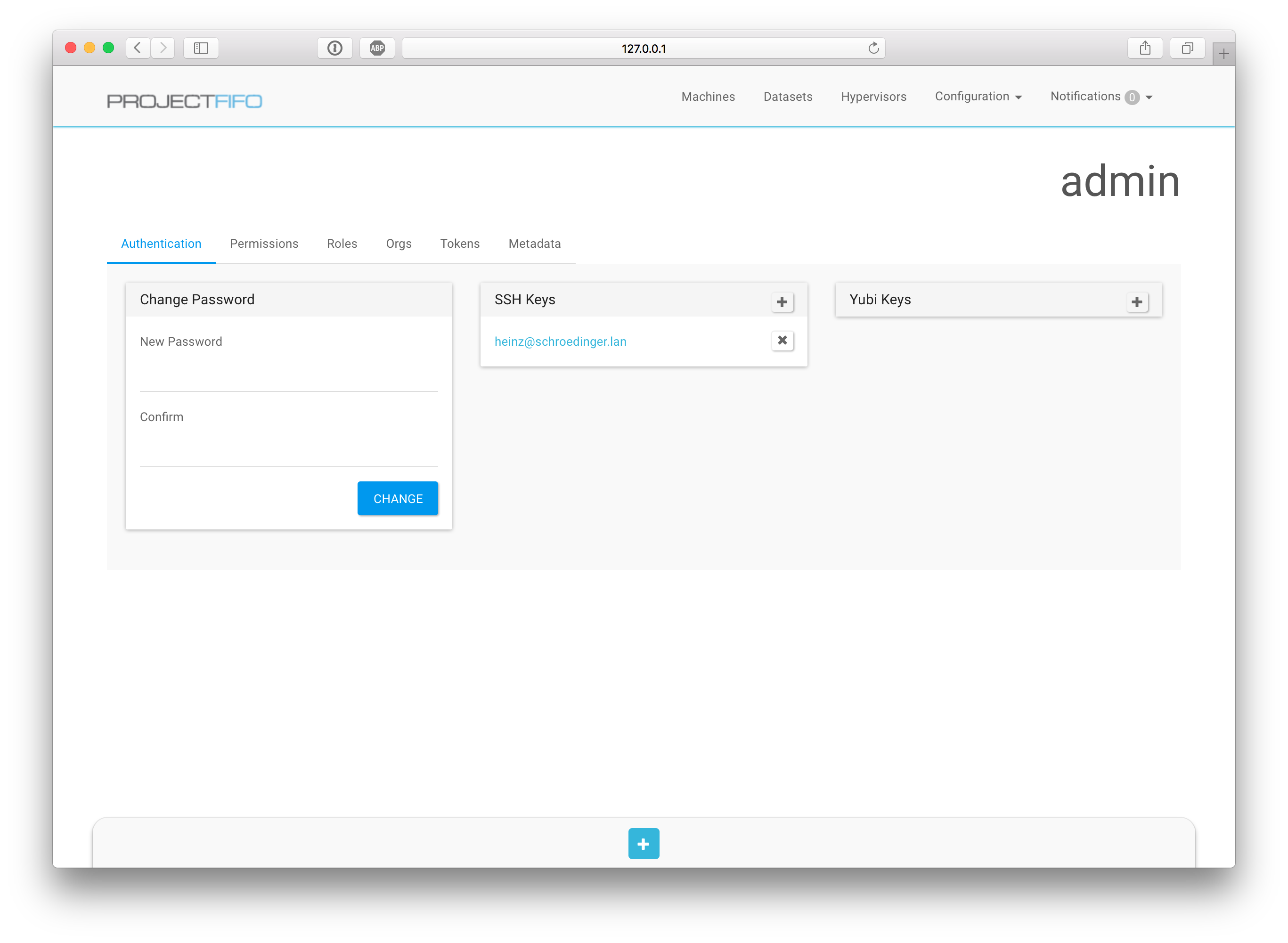The image size is (1288, 943).
Task: Click the AdBlock Plus (ABP) icon
Action: coord(377,48)
